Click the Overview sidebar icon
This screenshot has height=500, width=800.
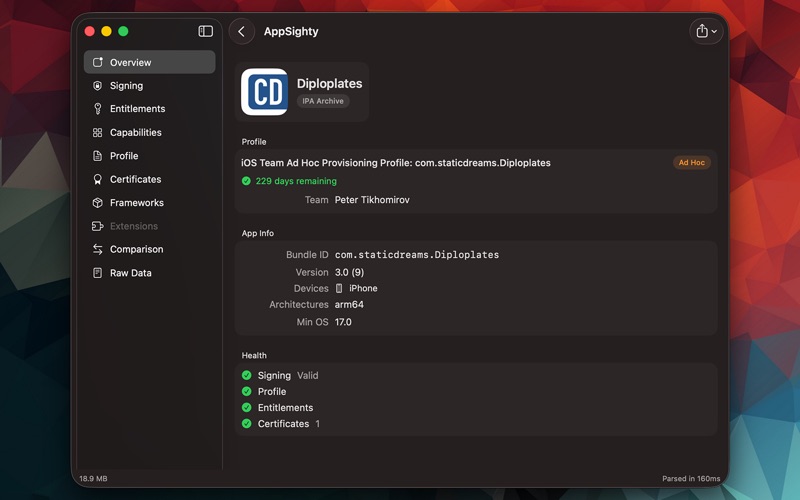[97, 62]
